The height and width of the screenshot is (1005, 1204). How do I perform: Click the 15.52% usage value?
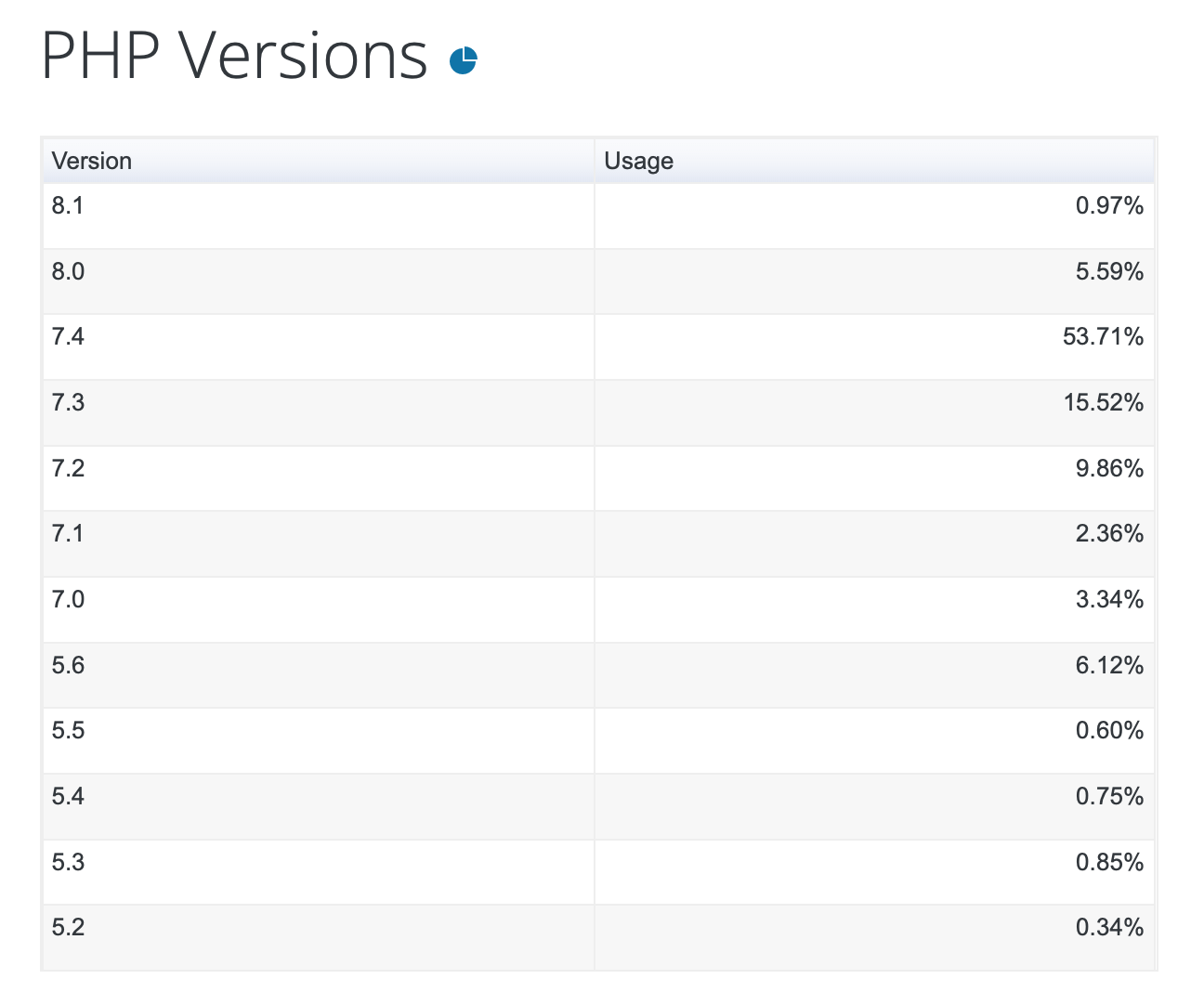pyautogui.click(x=1104, y=402)
